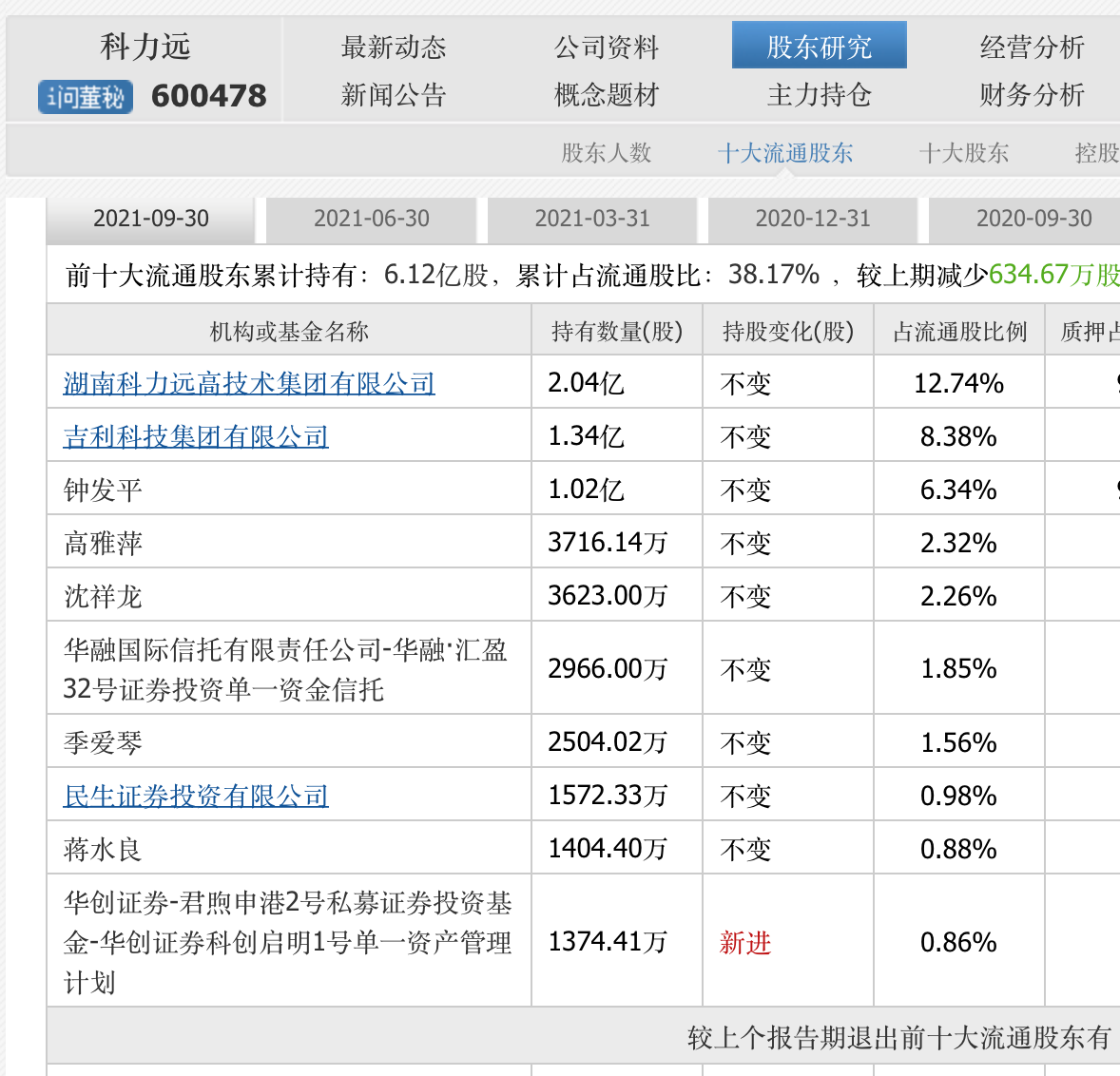Viewport: 1120px width, 1076px height.
Task: Click the 持股变化(股) column header
Action: [x=788, y=332]
